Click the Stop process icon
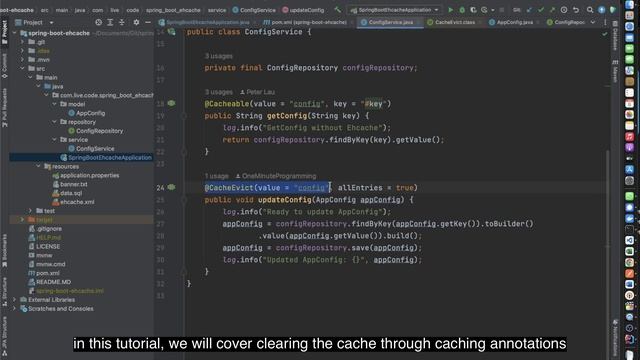The height and width of the screenshot is (360, 640). pos(502,10)
